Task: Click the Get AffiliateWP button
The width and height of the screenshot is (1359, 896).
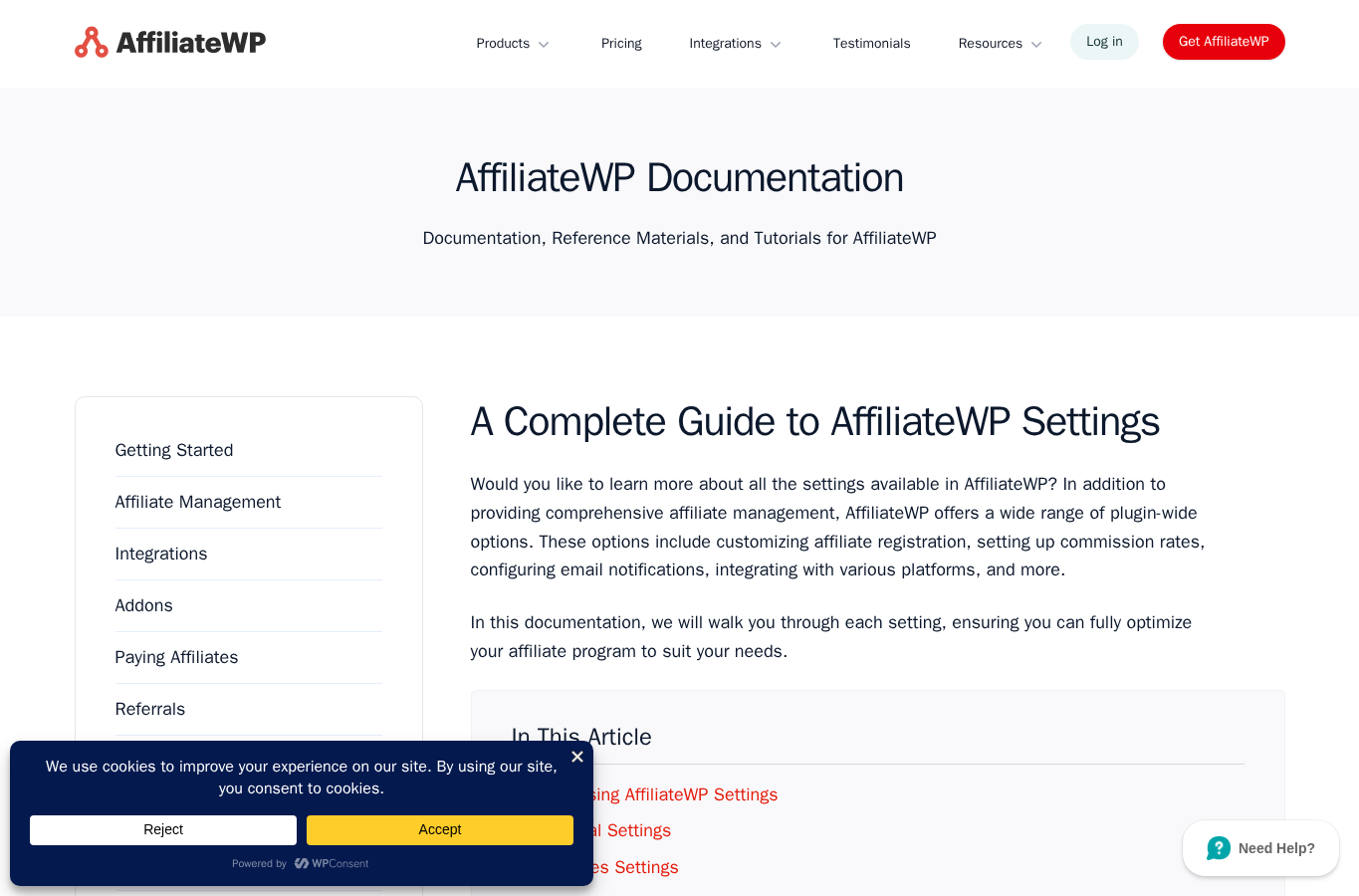Action: click(x=1224, y=42)
